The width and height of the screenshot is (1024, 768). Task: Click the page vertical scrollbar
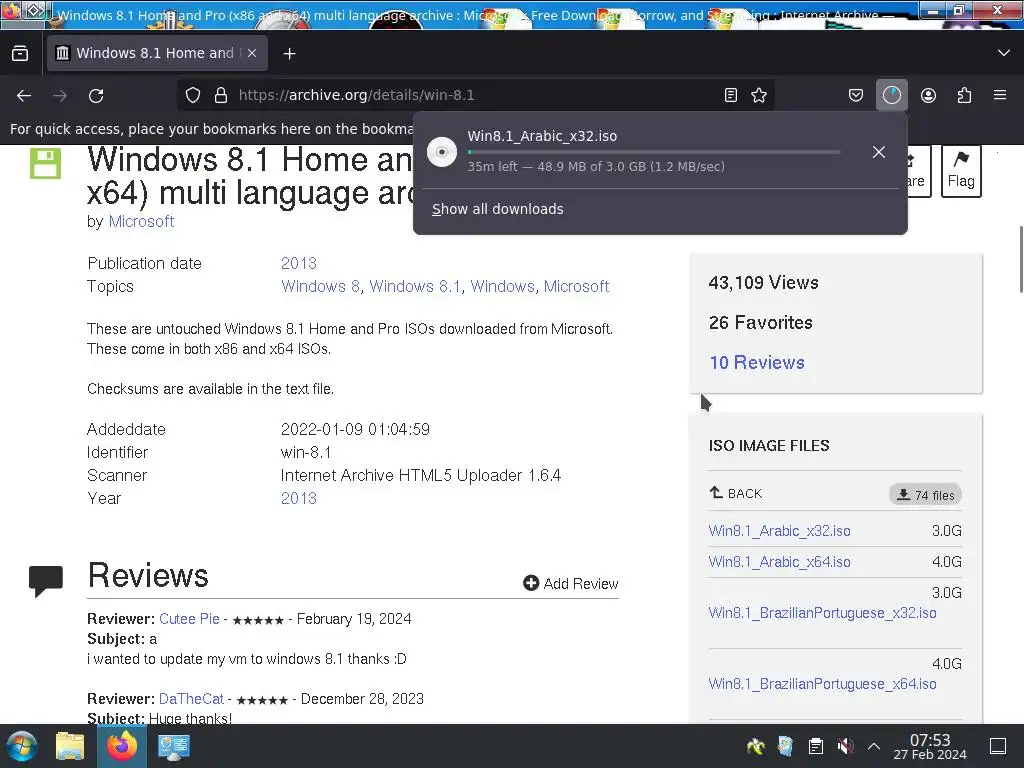tap(1020, 259)
